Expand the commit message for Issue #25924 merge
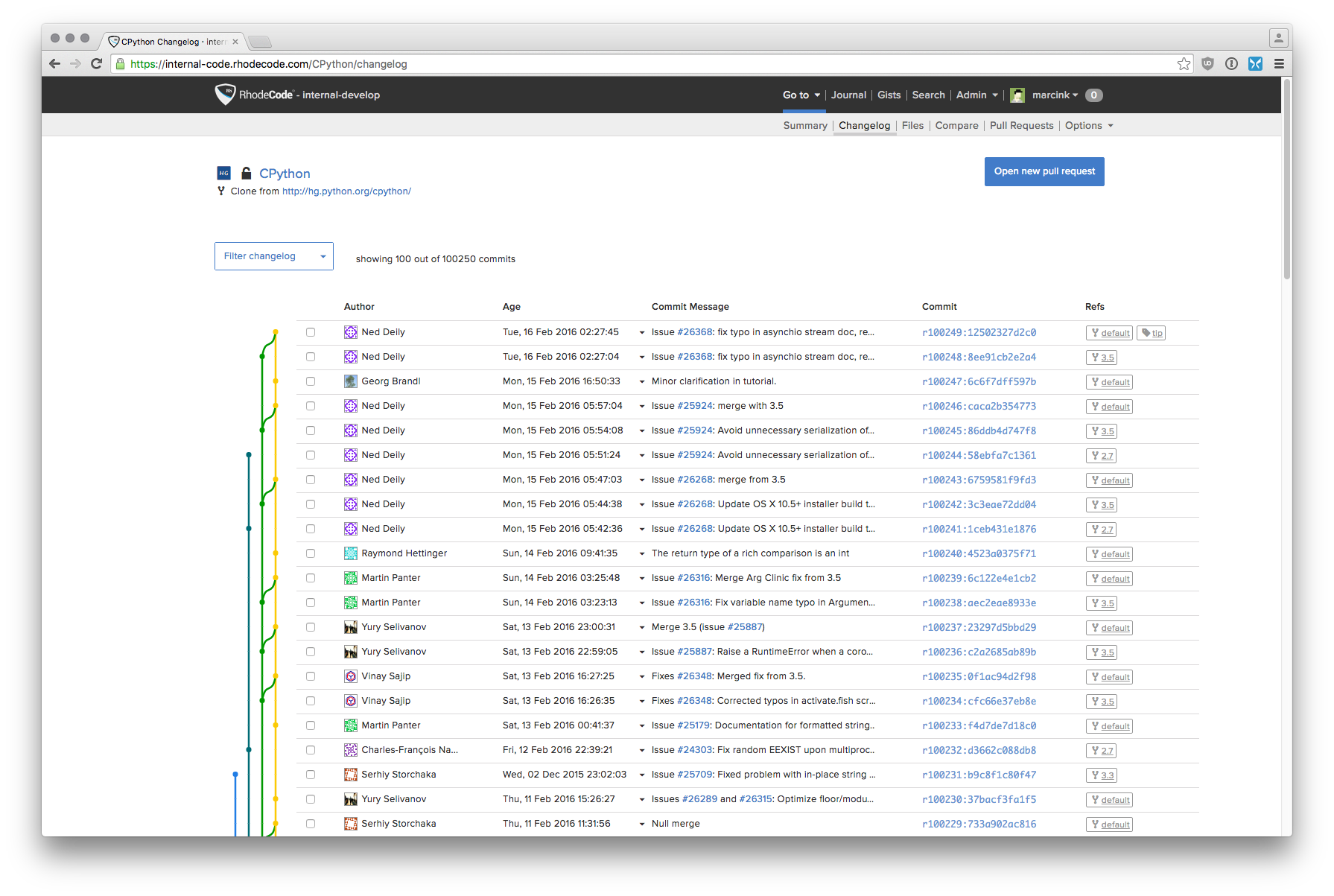 point(641,406)
